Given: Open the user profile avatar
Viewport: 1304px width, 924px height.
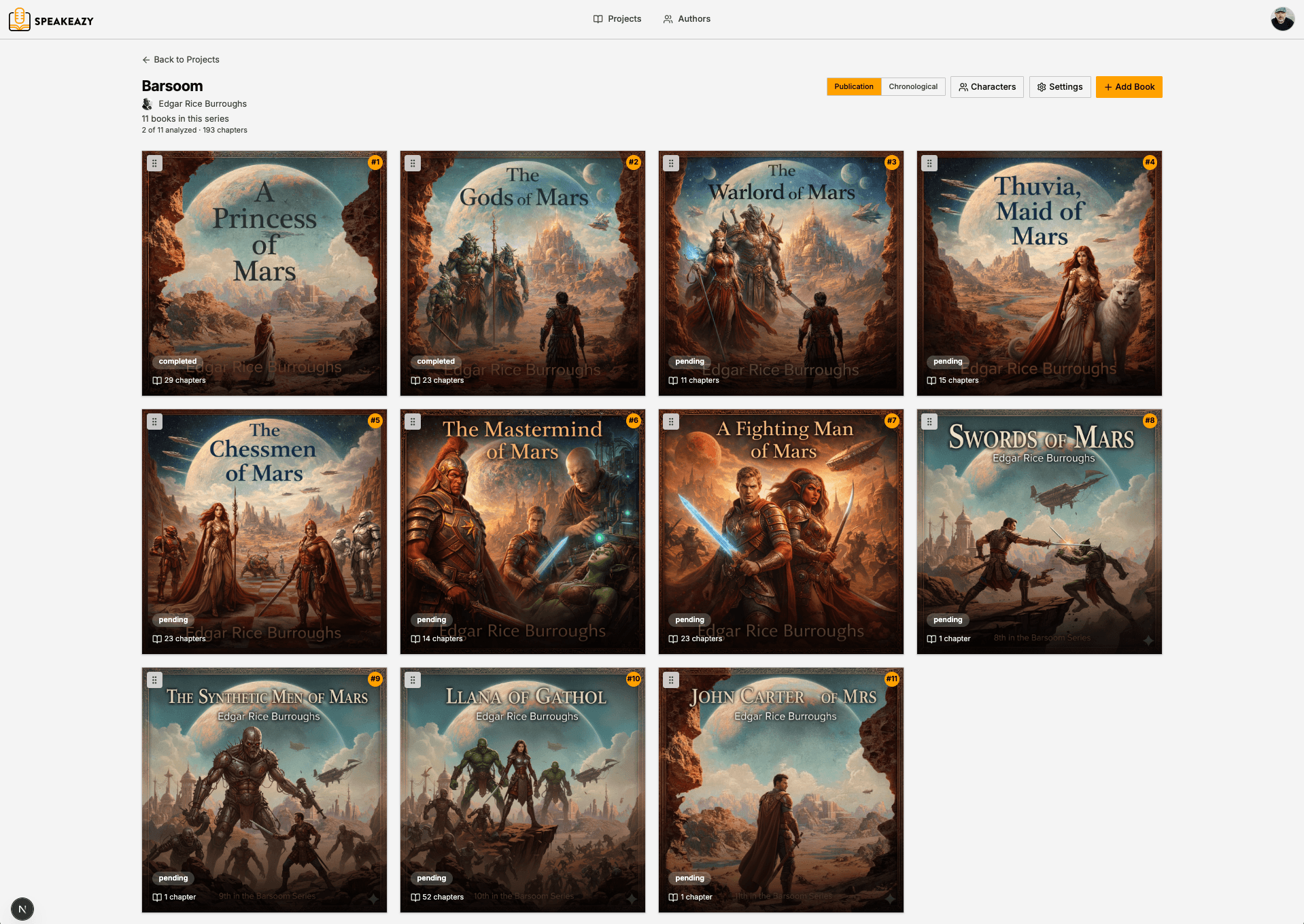Looking at the screenshot, I should pos(1282,19).
